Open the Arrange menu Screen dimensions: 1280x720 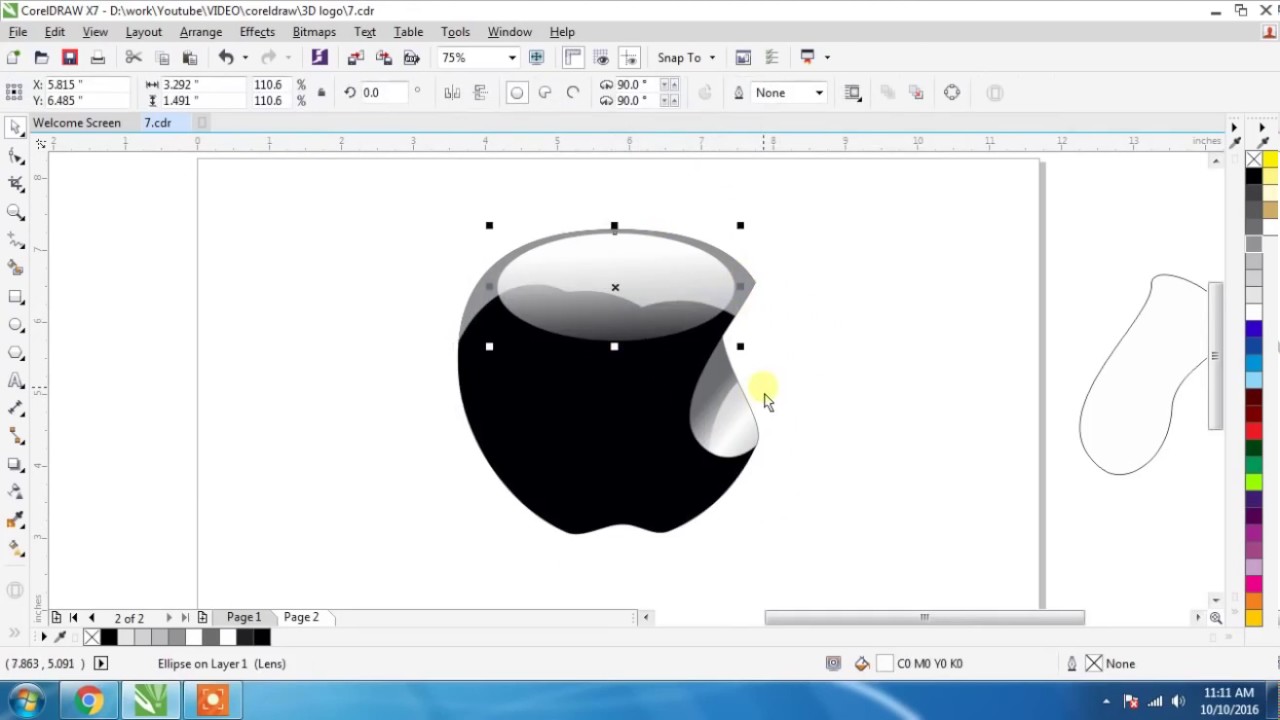[201, 32]
